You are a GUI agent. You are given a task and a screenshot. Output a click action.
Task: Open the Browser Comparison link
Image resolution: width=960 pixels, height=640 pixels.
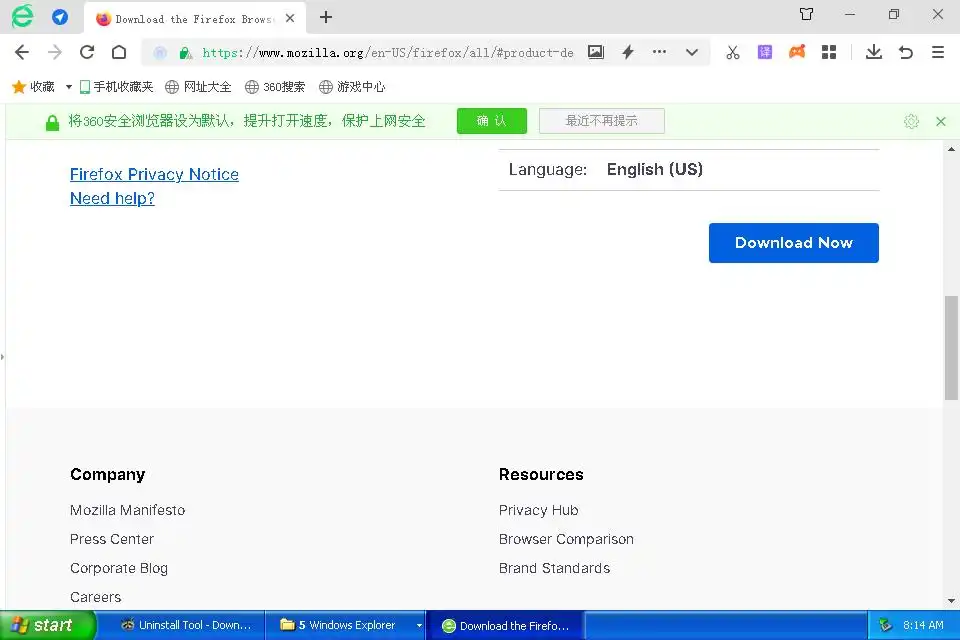566,539
